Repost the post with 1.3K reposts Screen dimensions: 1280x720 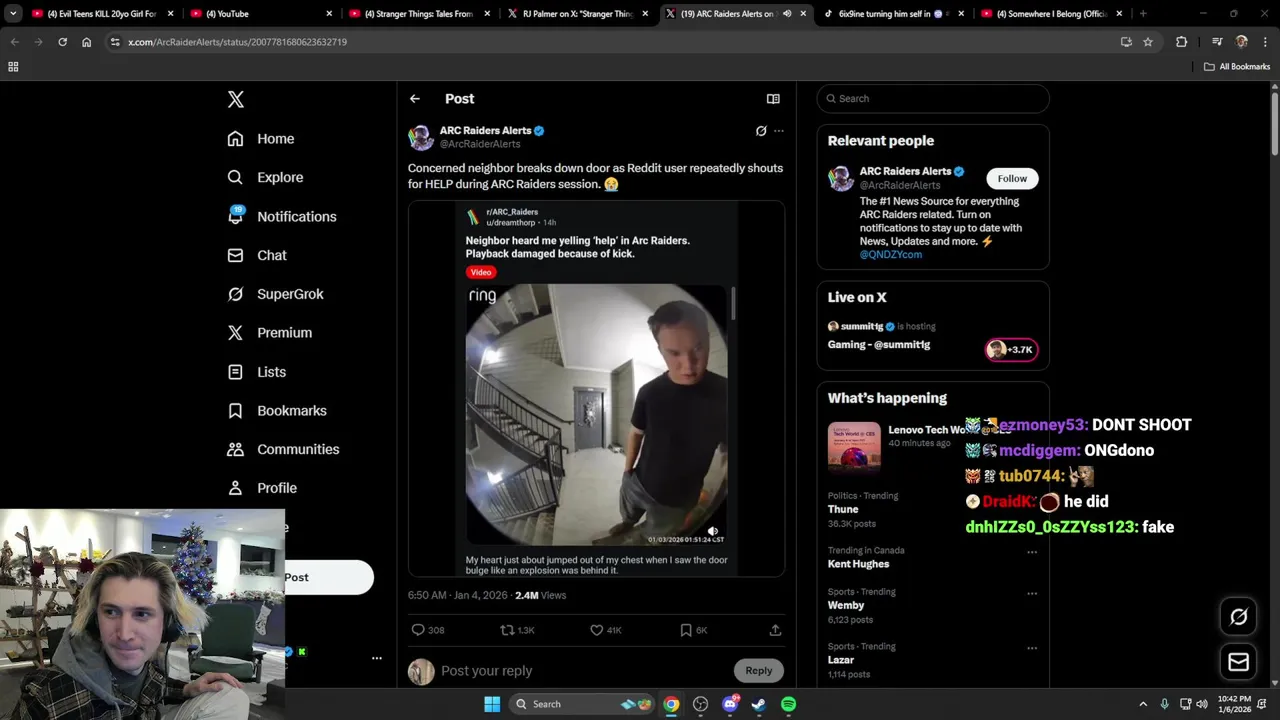pyautogui.click(x=517, y=630)
